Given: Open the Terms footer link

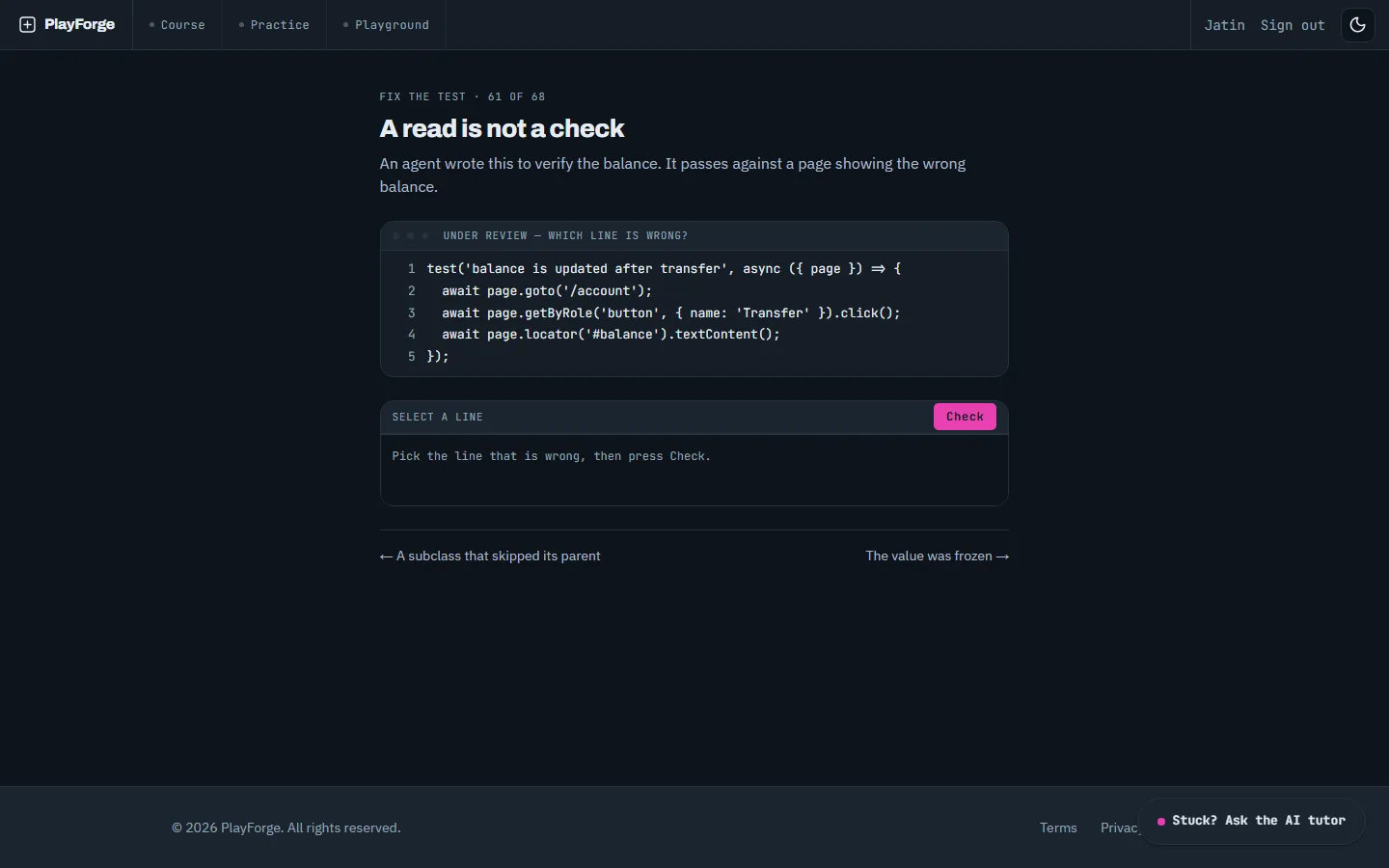Looking at the screenshot, I should (1058, 827).
